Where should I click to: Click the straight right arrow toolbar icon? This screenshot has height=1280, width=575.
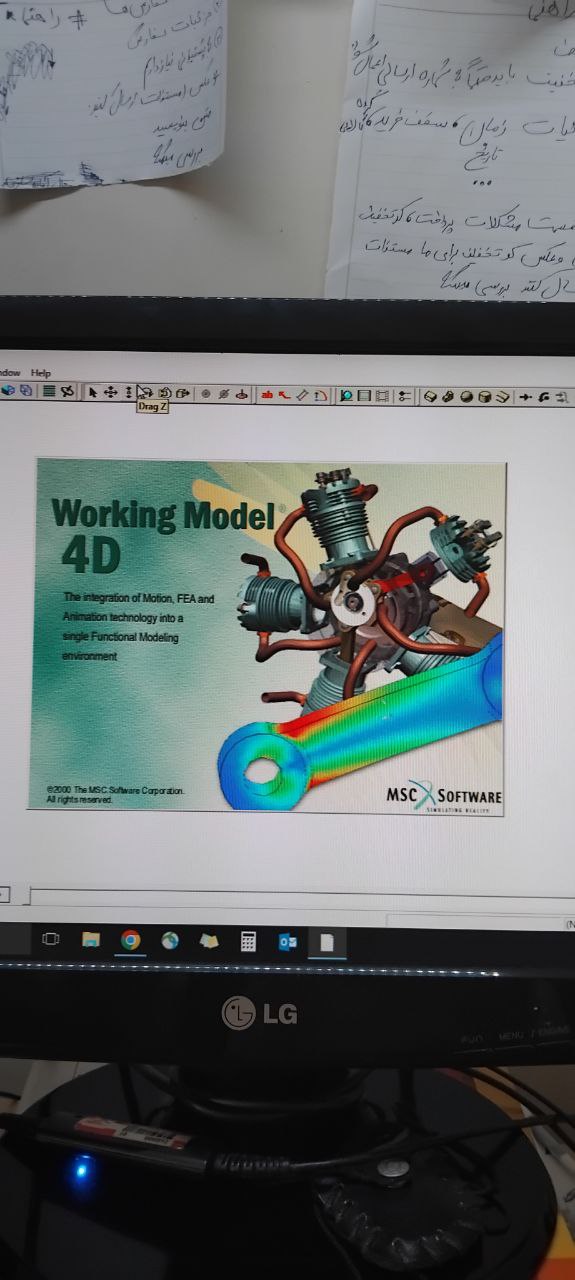pyautogui.click(x=526, y=396)
